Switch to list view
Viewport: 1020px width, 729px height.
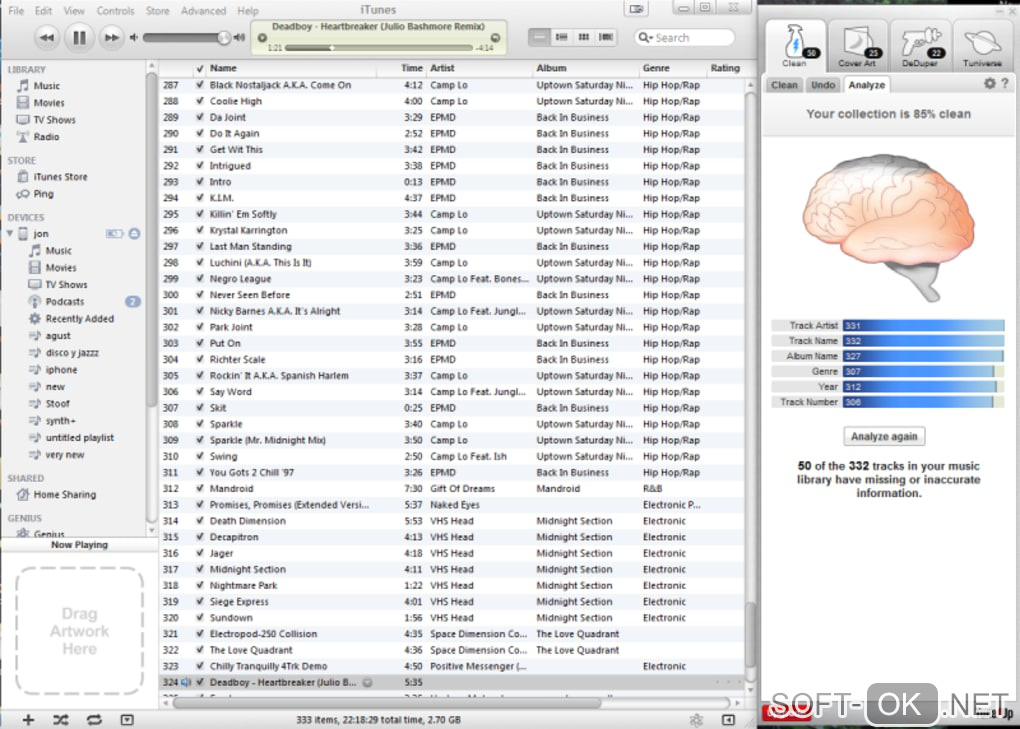coord(539,37)
